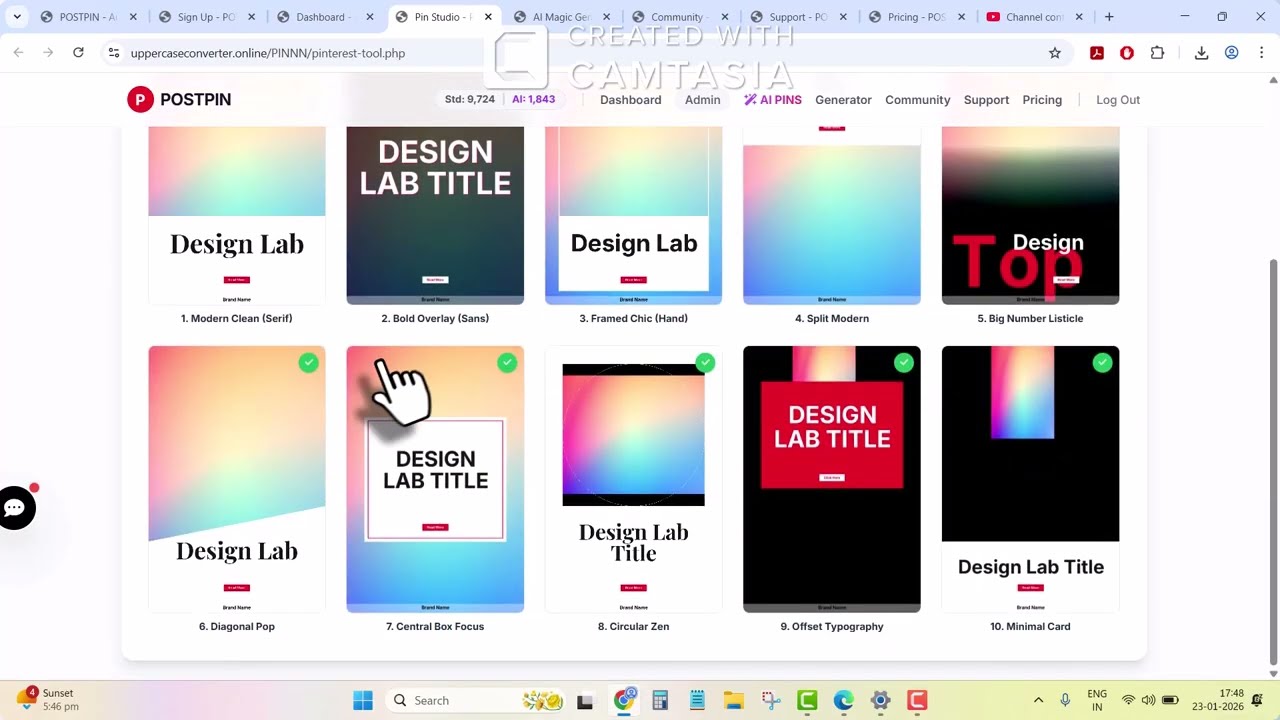Open the Pricing nav link in header
This screenshot has width=1280, height=720.
pyautogui.click(x=1042, y=100)
